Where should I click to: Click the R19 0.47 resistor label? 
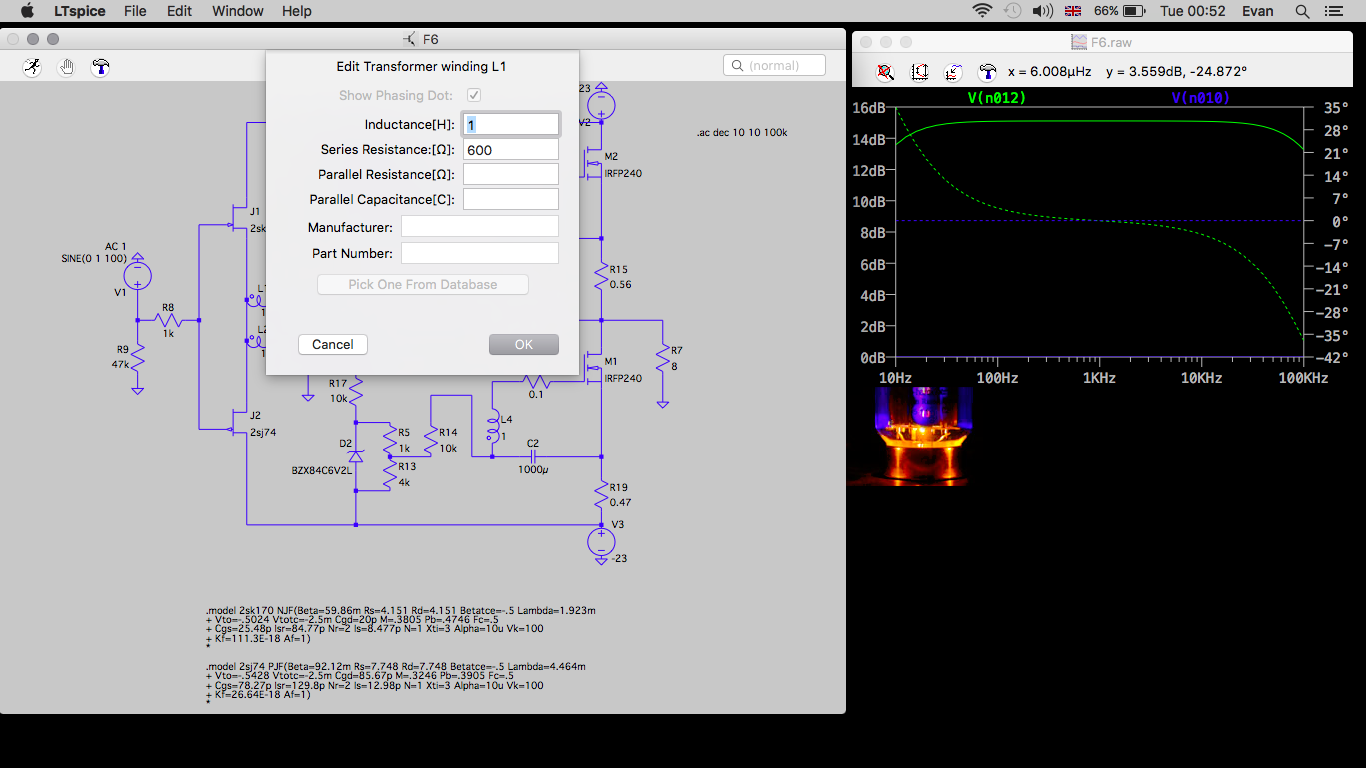(x=620, y=495)
